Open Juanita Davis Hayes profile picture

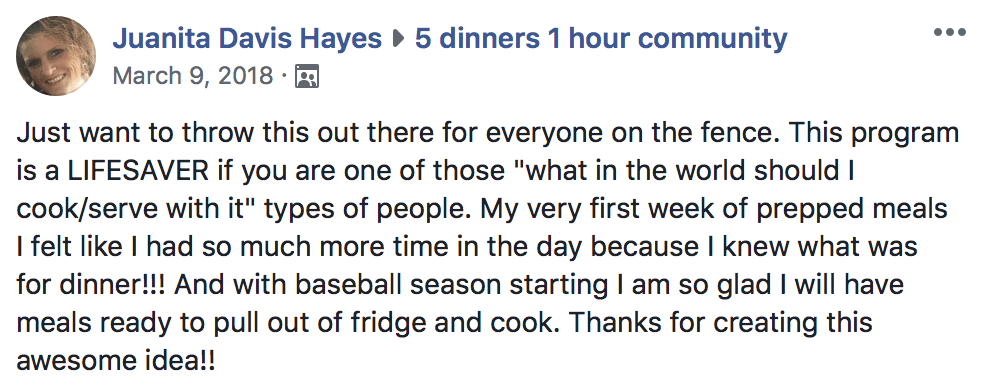coord(56,56)
